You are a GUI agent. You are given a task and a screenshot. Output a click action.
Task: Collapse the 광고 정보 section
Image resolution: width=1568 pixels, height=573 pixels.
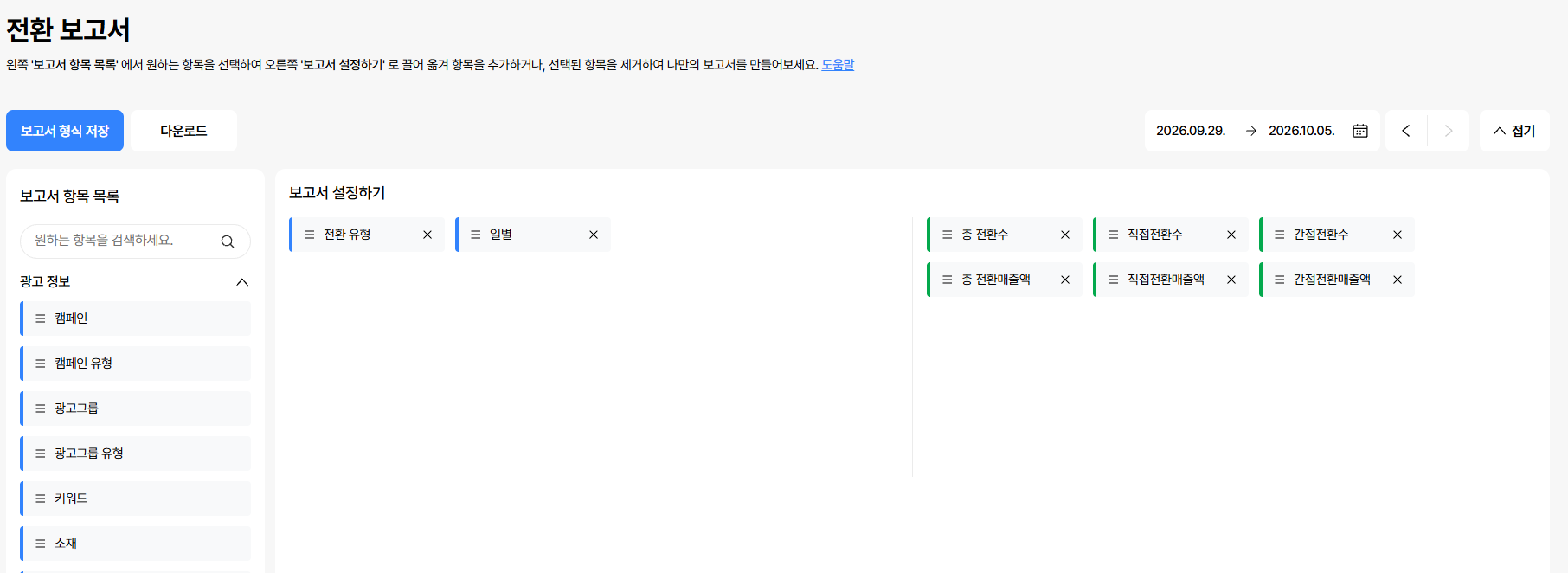click(x=242, y=282)
